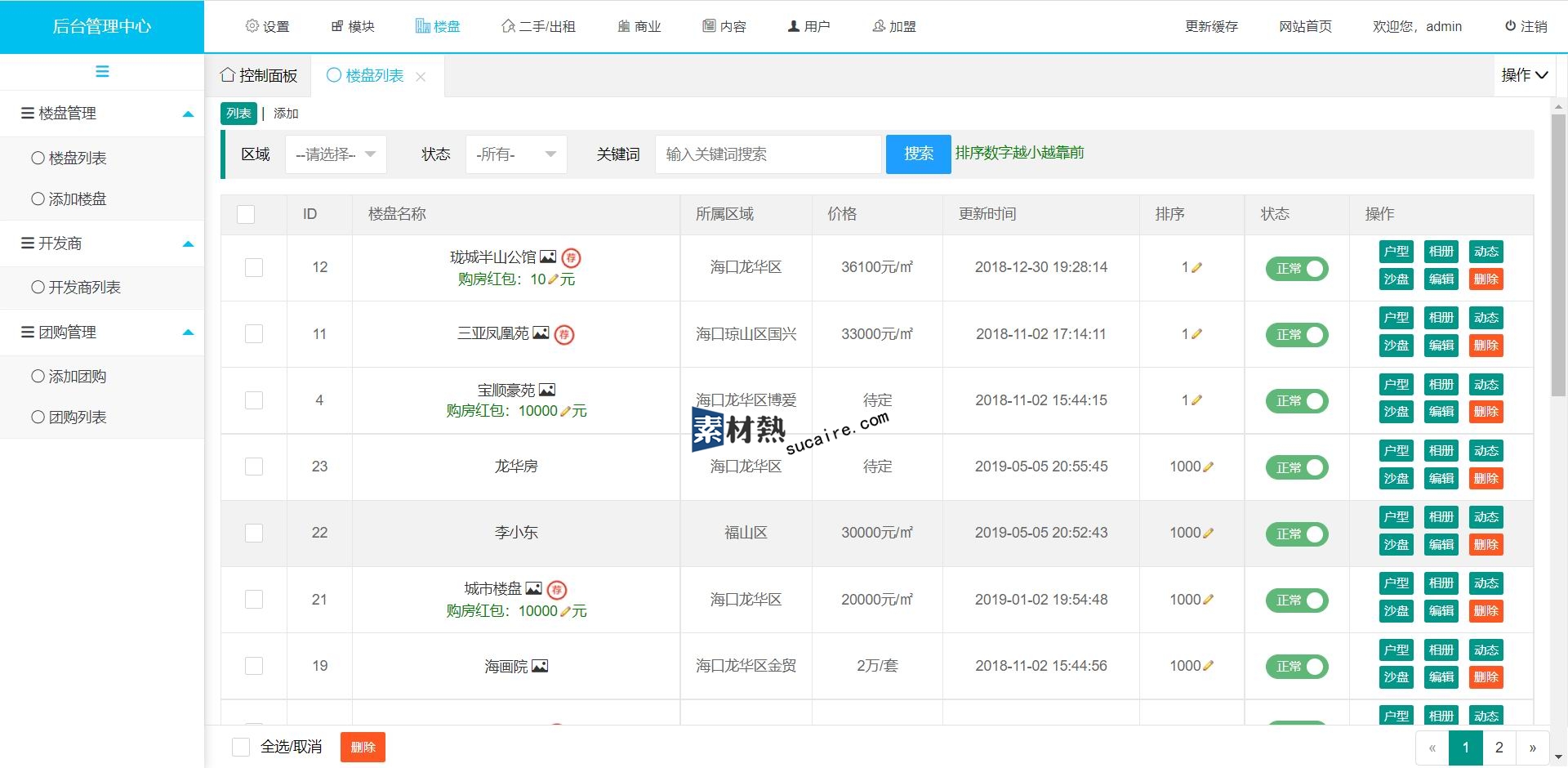Click 户型 button for 珑城半山公馆
Viewport: 1568px width, 768px height.
coord(1396,252)
